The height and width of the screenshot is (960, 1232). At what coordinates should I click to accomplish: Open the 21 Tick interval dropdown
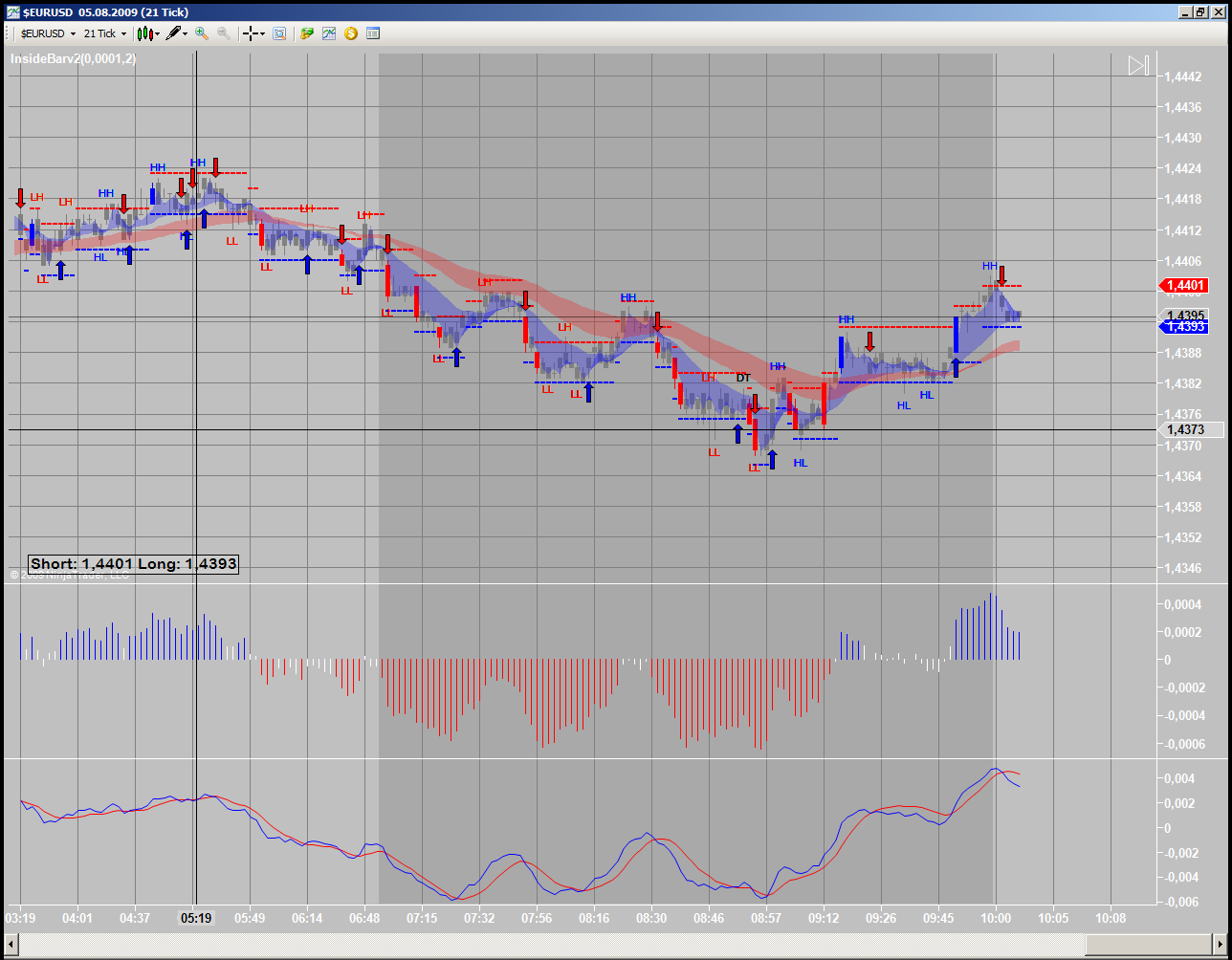[x=105, y=33]
